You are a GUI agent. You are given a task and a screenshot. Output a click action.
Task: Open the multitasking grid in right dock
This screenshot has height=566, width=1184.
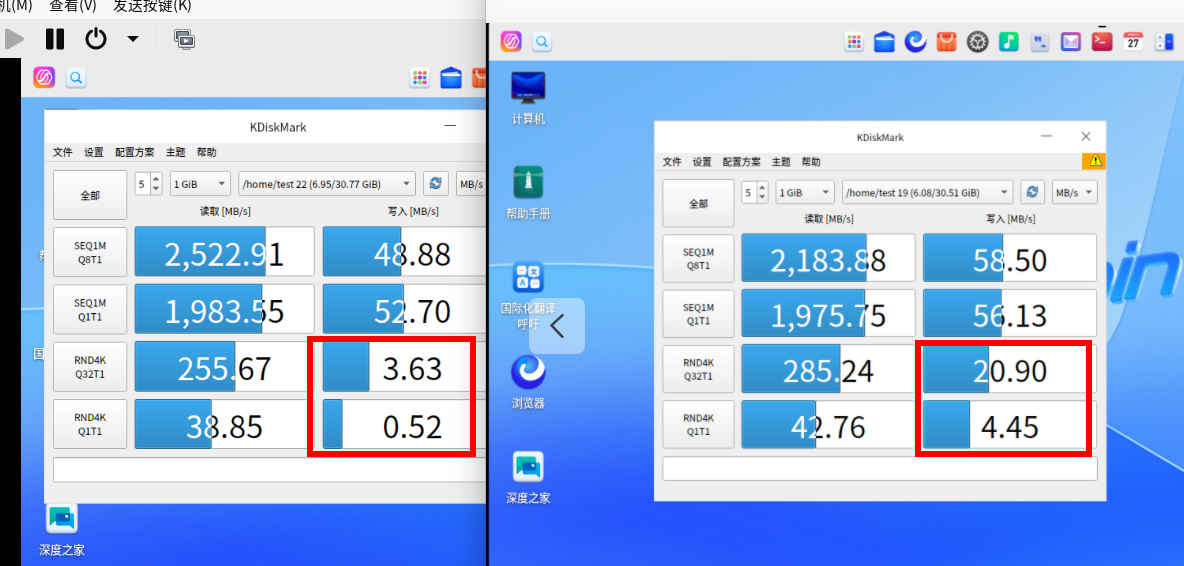coord(853,42)
